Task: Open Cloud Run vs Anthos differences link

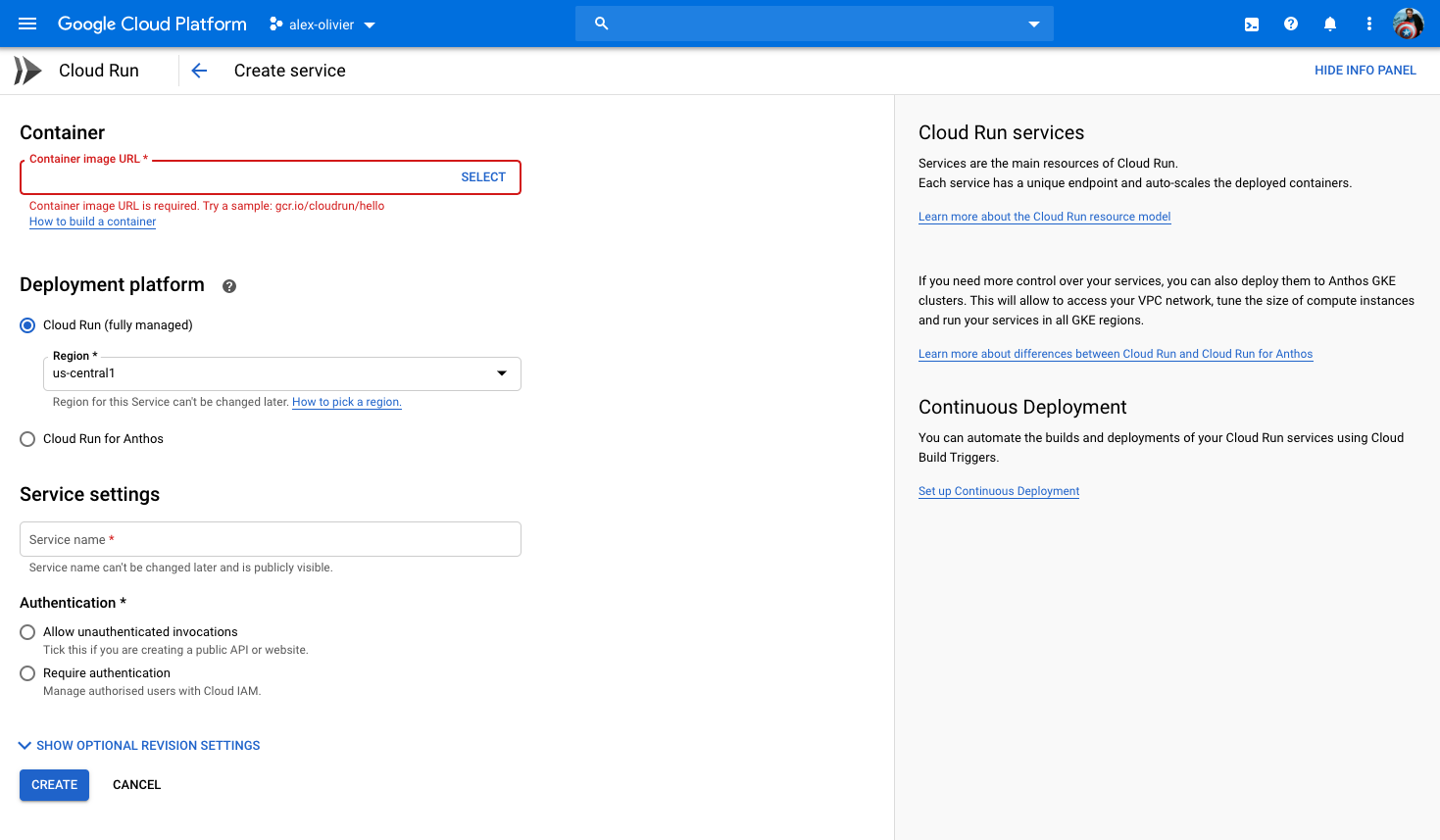Action: 1116,354
